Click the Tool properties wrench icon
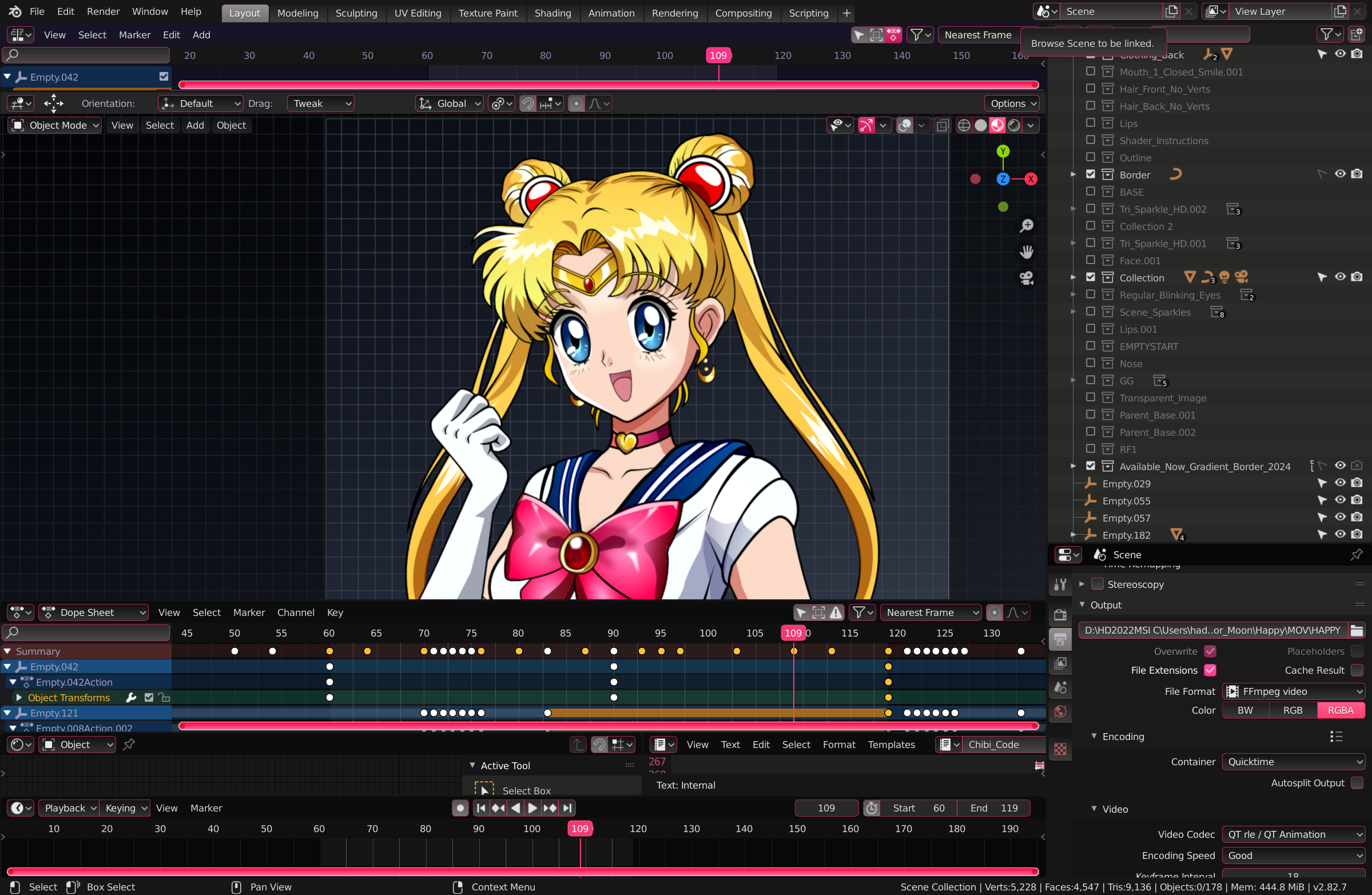1372x895 pixels. coord(1060,584)
